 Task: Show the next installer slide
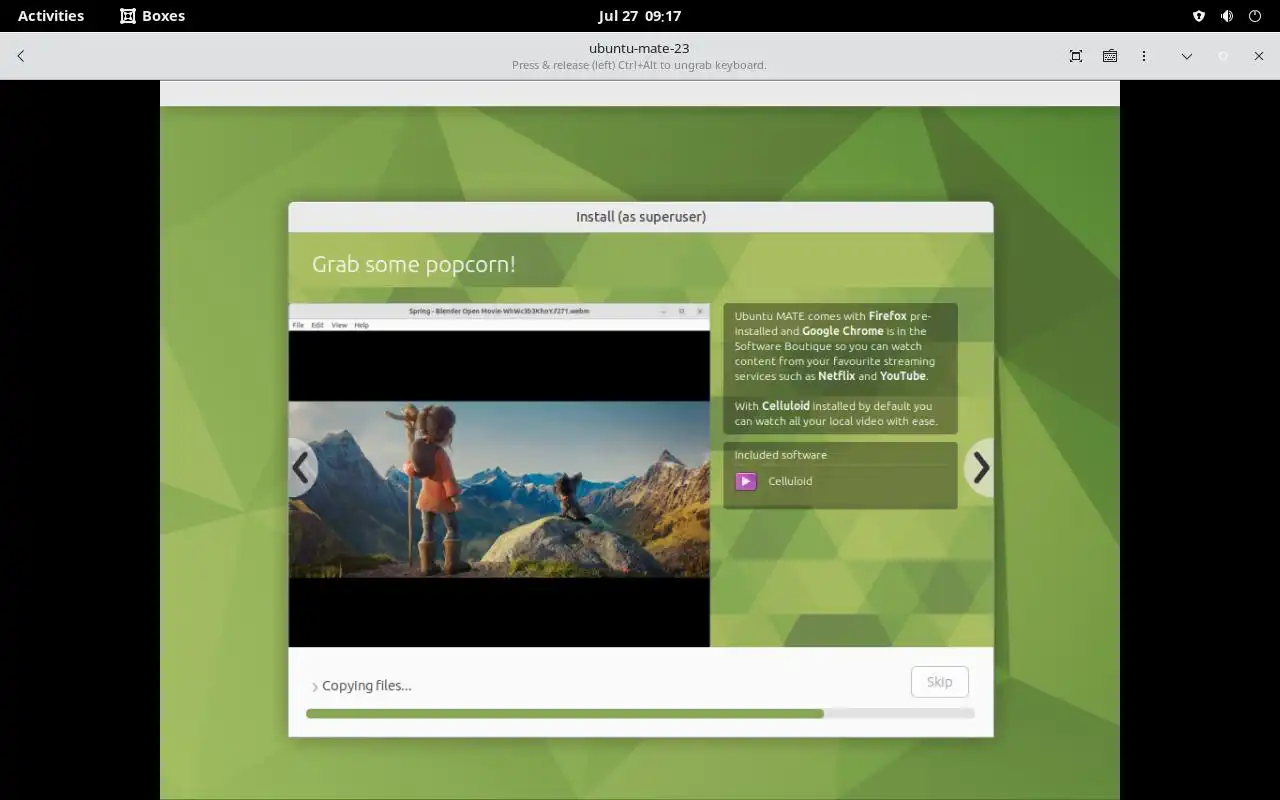coord(980,467)
